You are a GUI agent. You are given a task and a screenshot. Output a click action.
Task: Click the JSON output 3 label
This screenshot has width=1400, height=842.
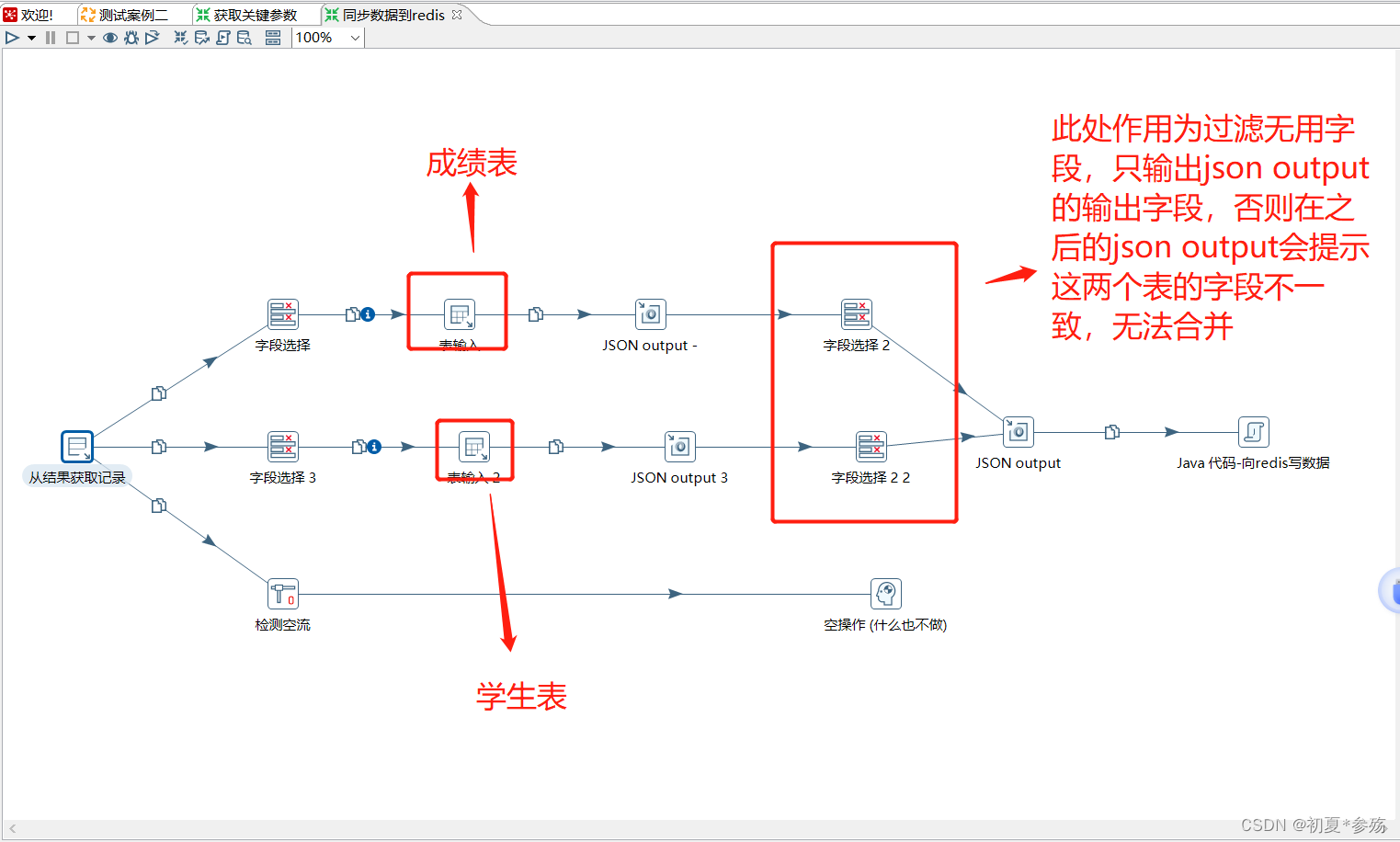(679, 478)
